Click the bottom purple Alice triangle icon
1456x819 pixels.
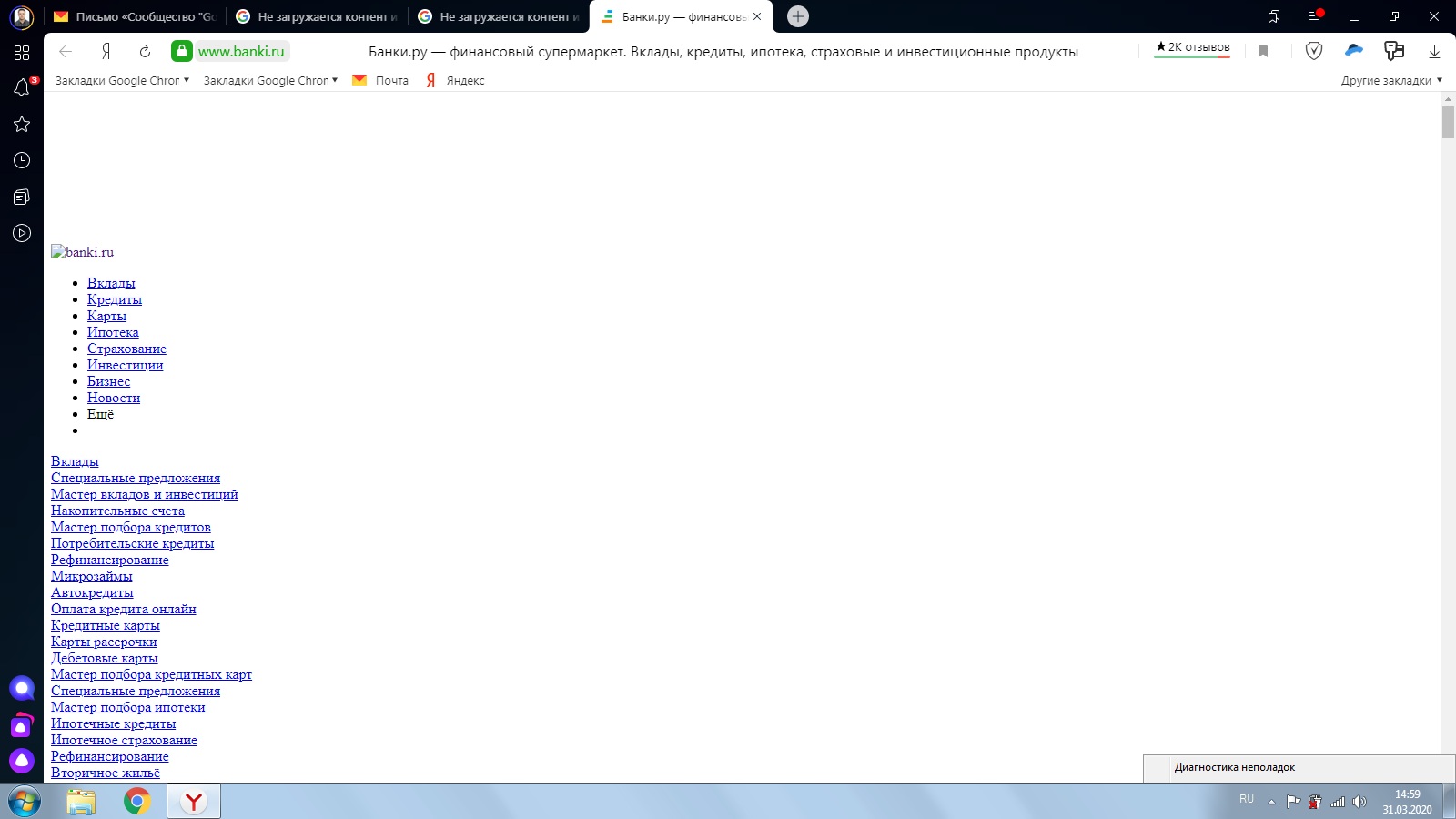click(x=22, y=761)
